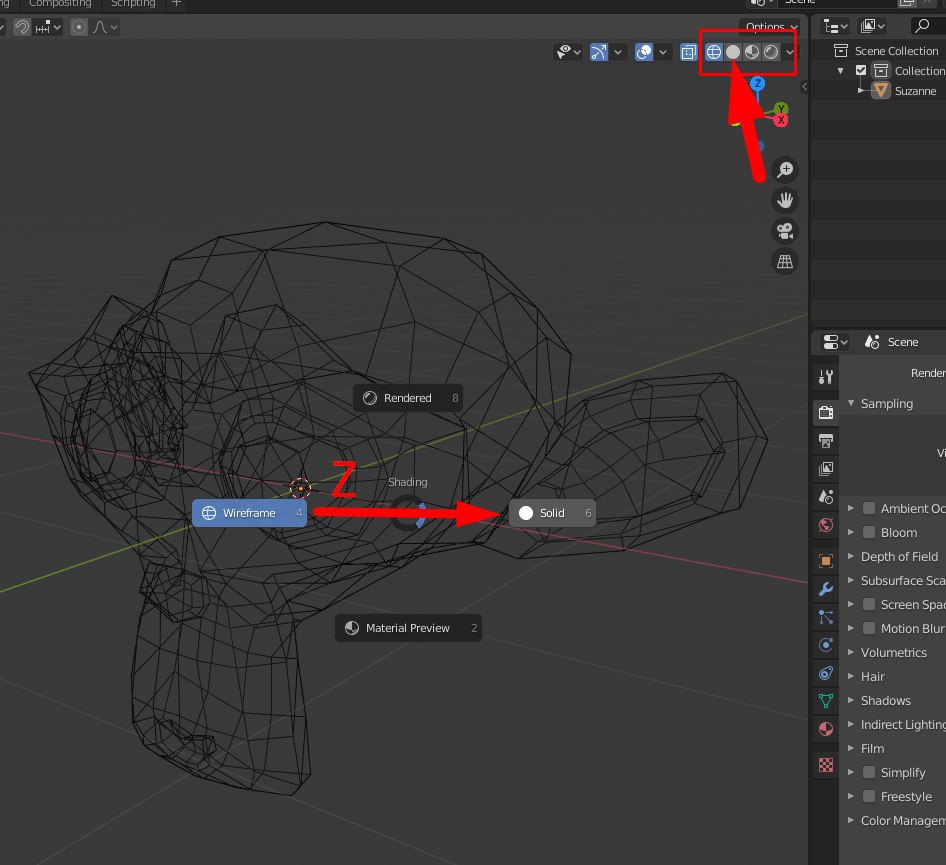
Task: Toggle X-Ray view icon
Action: (x=688, y=52)
